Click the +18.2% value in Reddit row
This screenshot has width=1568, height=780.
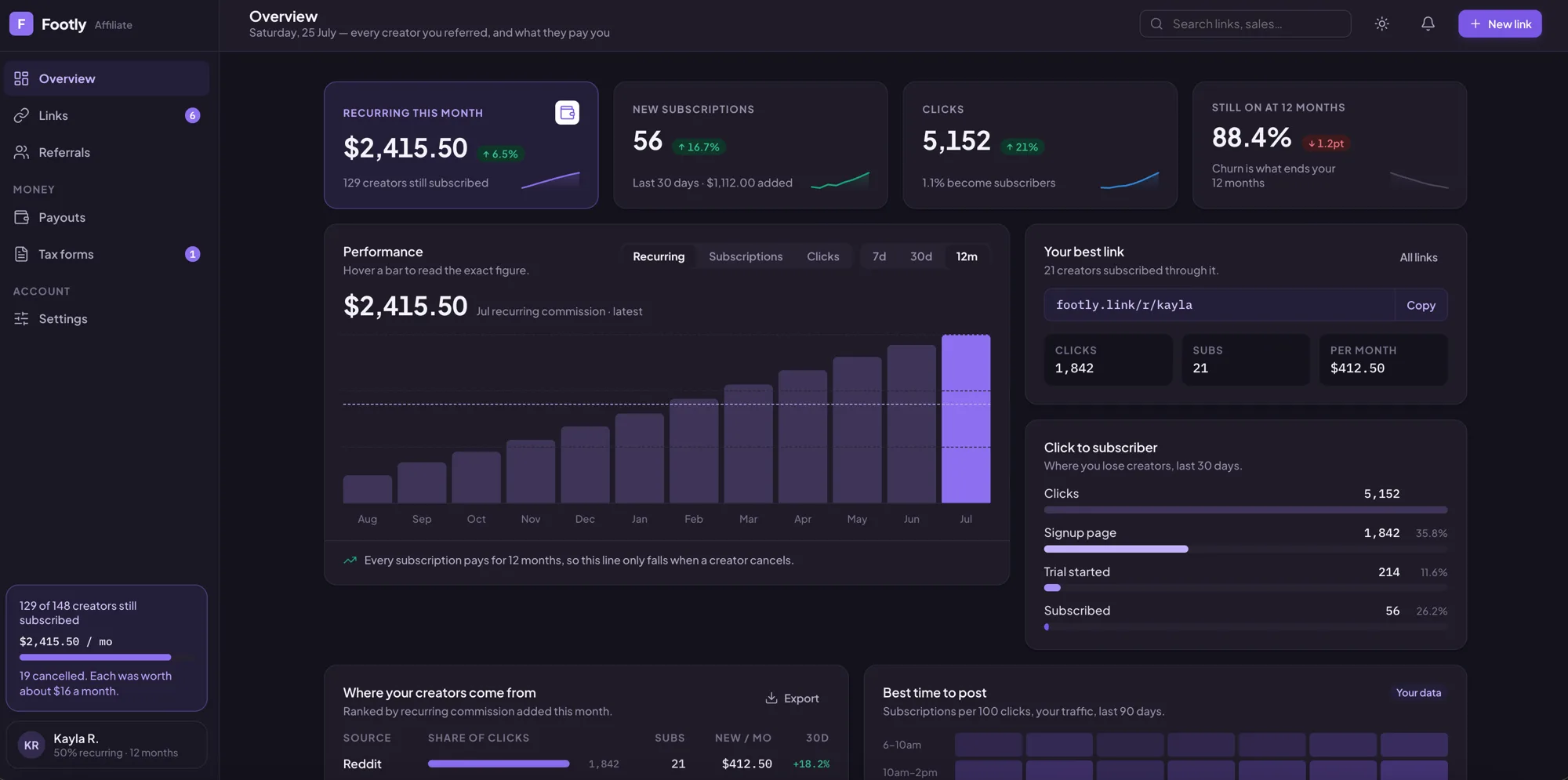coord(811,764)
